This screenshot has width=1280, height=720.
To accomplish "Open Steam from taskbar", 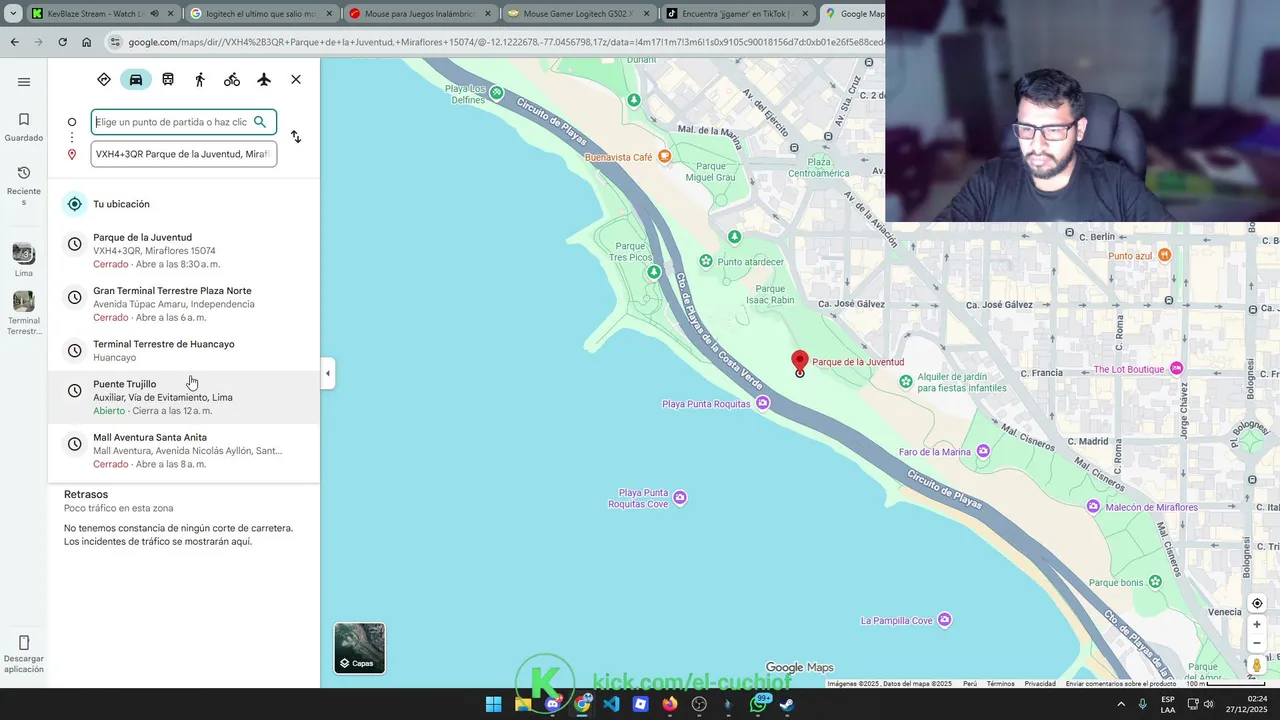I will coord(787,704).
